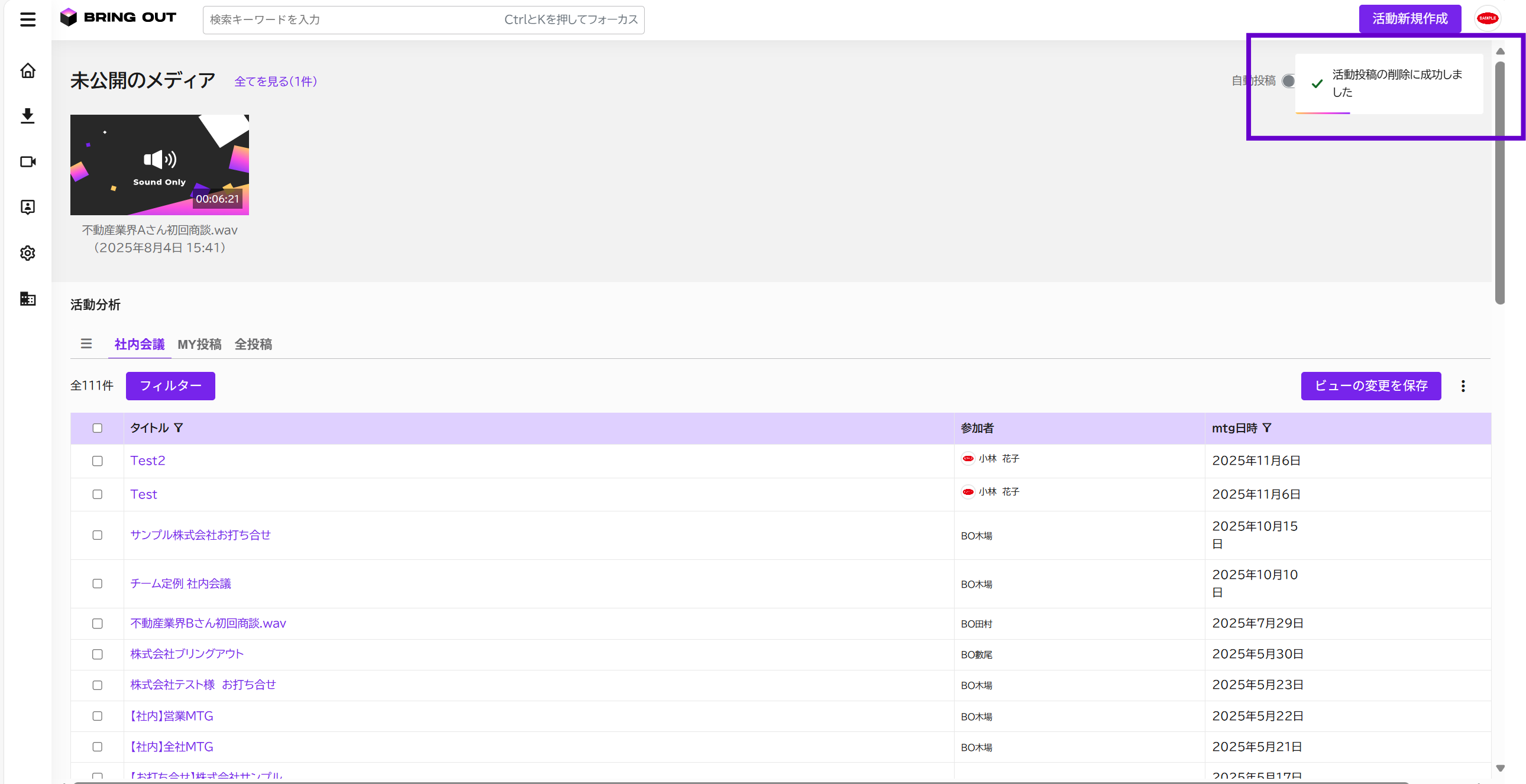Screen dimensions: 1526x784
Task: Open the Test activity link
Action: click(x=143, y=494)
